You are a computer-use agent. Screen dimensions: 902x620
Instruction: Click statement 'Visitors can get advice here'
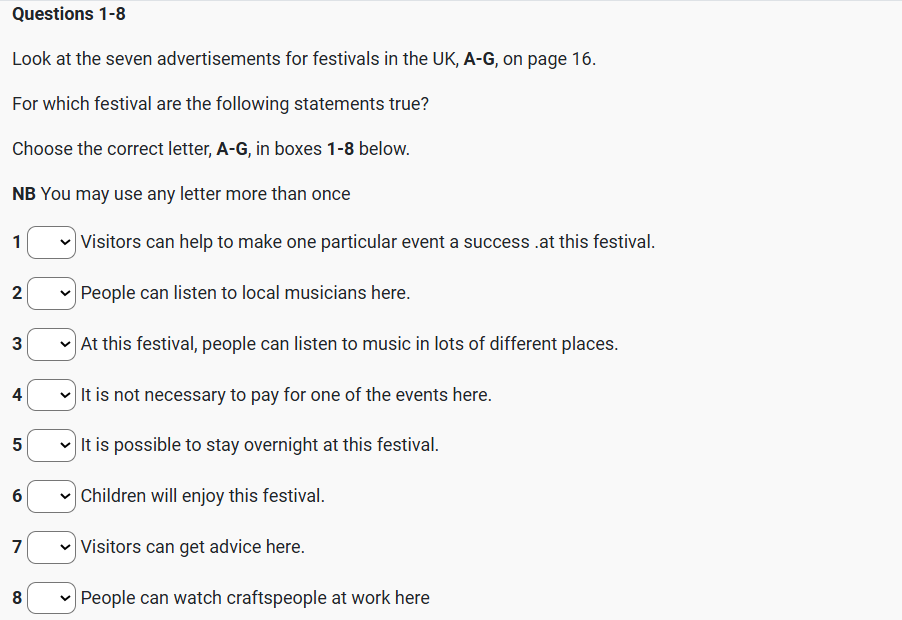(x=192, y=547)
